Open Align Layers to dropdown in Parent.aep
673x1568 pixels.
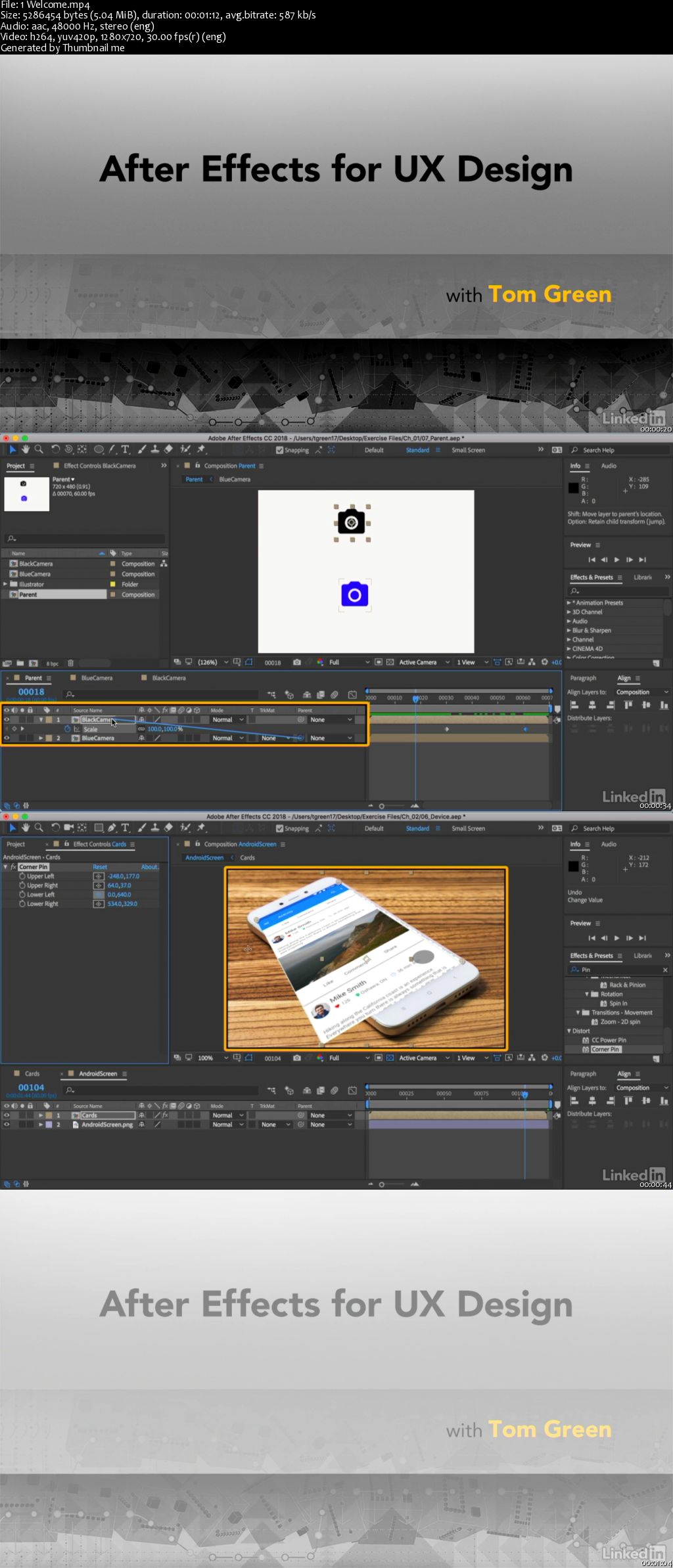point(642,692)
